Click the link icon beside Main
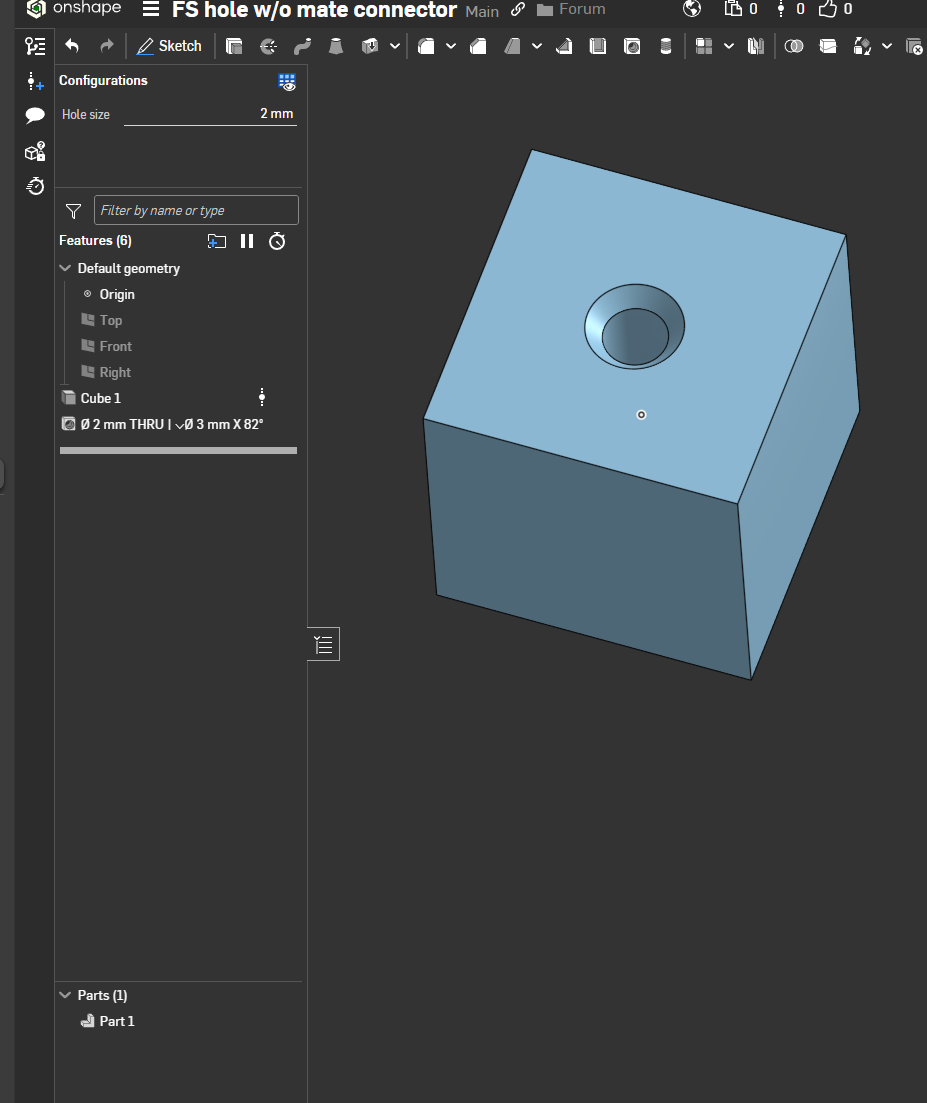927x1103 pixels. pyautogui.click(x=518, y=9)
